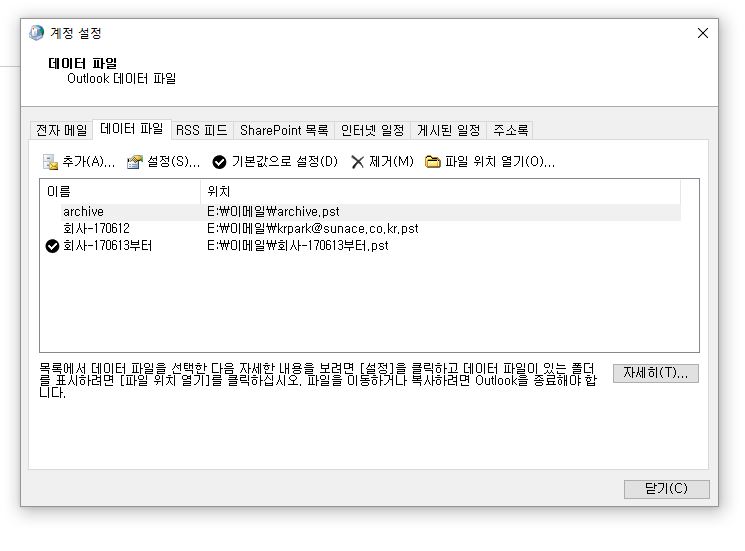
Task: Click 기본값으로 설정(D) label
Action: point(285,162)
